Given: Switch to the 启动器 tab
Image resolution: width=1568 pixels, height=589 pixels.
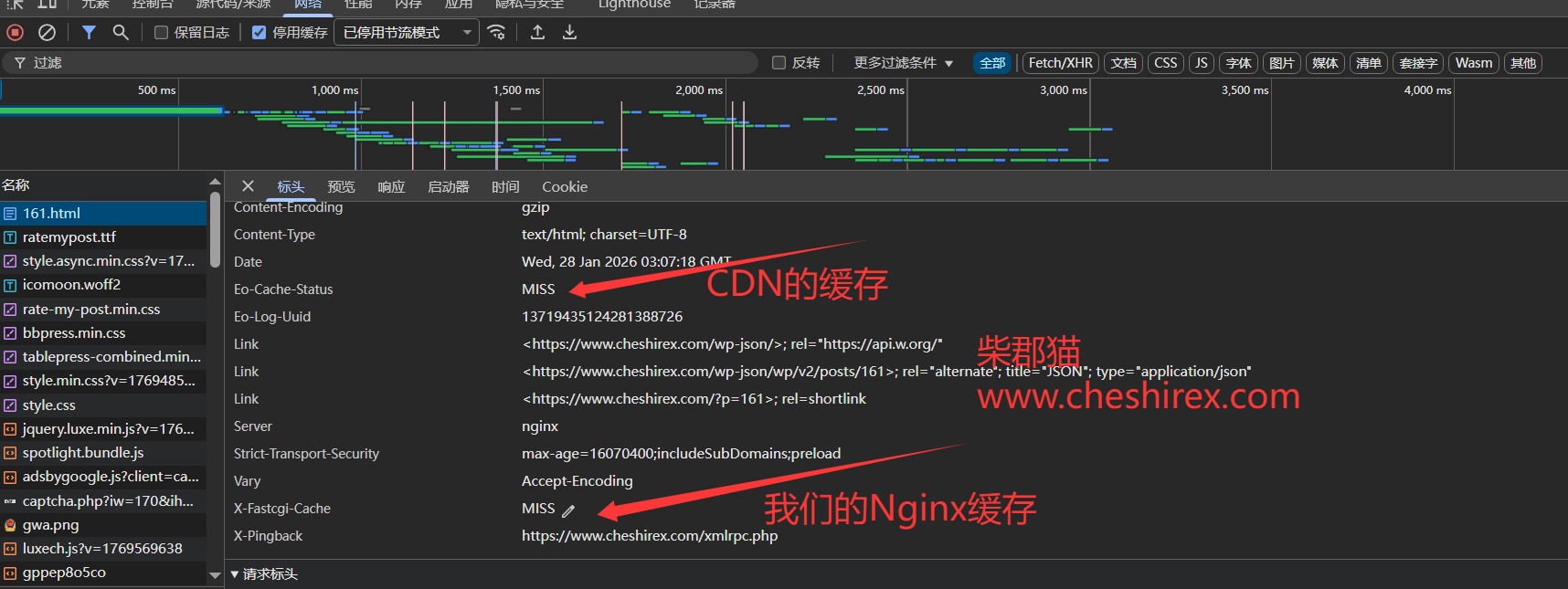Looking at the screenshot, I should tap(448, 186).
